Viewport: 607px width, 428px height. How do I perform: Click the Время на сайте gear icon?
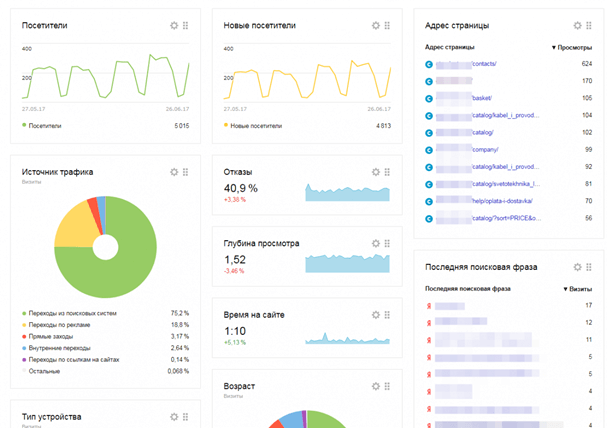tap(376, 314)
